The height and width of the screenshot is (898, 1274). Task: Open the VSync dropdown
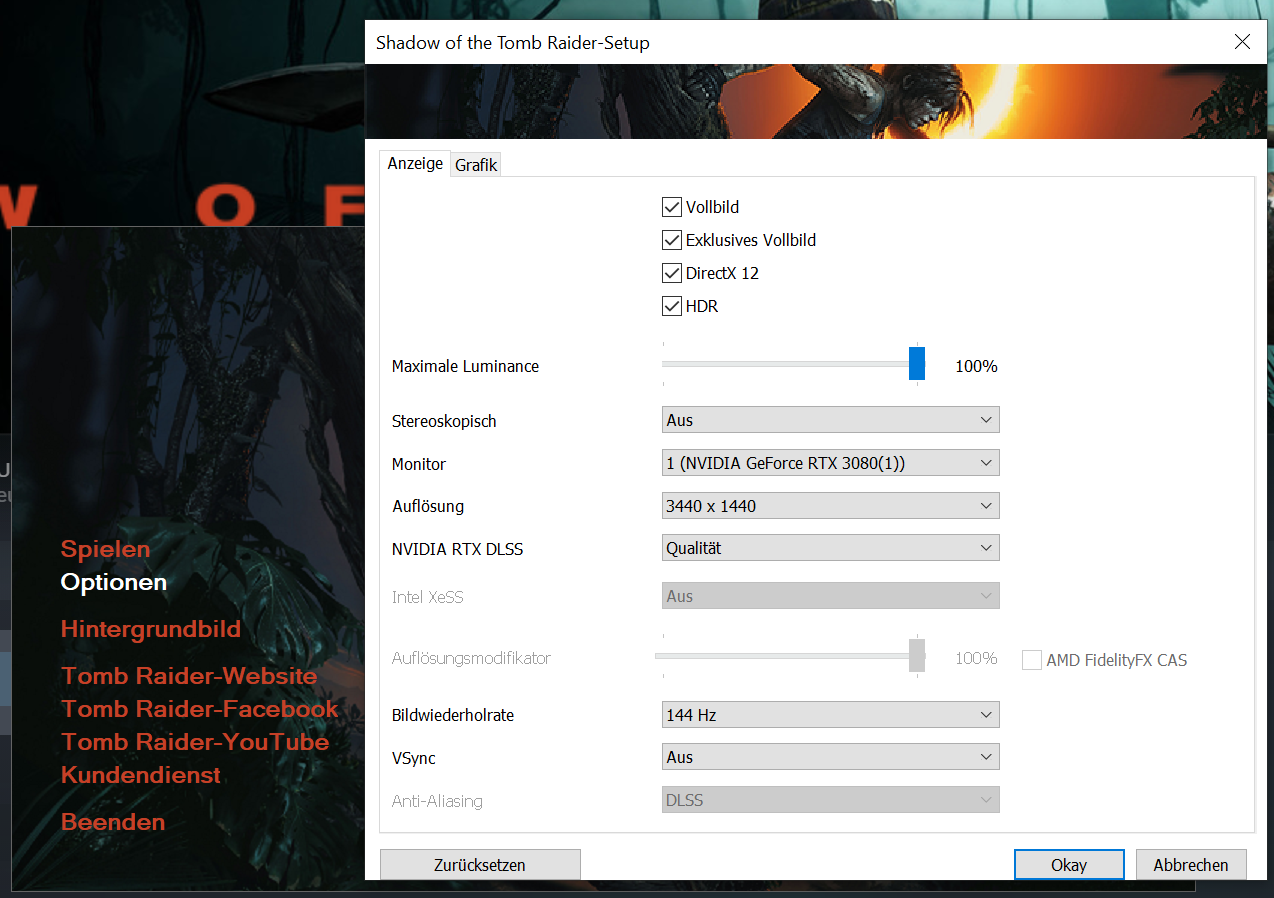[x=830, y=757]
